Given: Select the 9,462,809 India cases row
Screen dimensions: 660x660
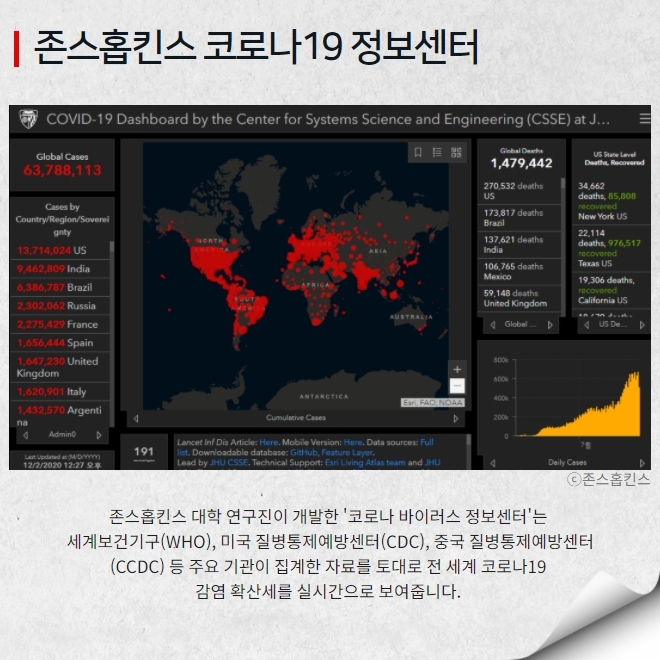Looking at the screenshot, I should [60, 269].
